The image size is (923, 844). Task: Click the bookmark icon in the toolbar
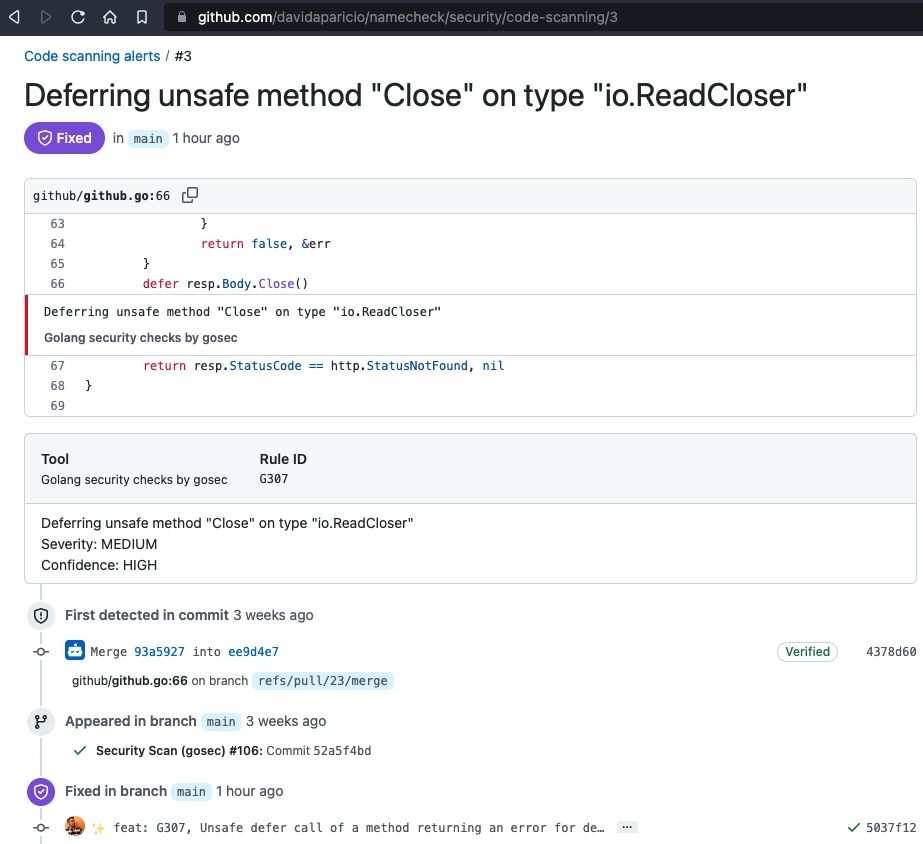[139, 16]
